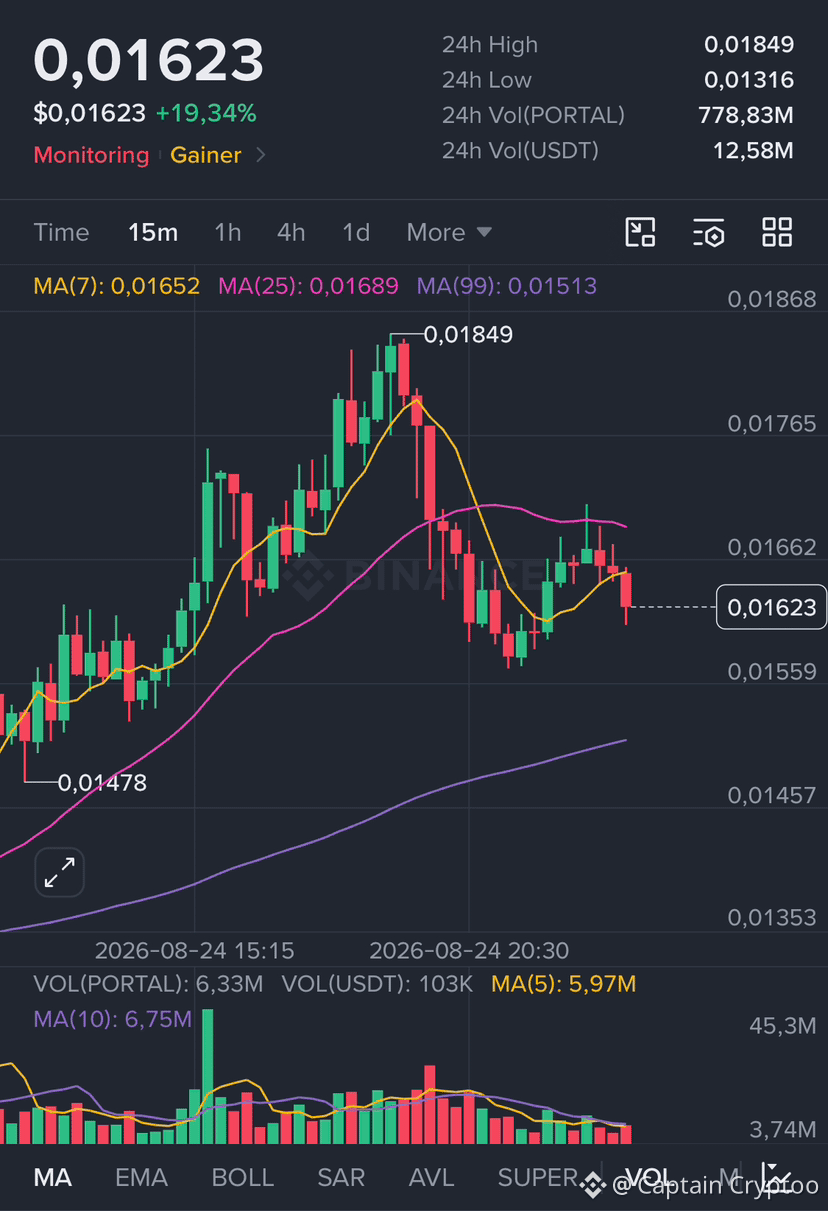This screenshot has height=1211, width=828.
Task: Open the chart drawing tools icon
Action: pyautogui.click(x=640, y=232)
